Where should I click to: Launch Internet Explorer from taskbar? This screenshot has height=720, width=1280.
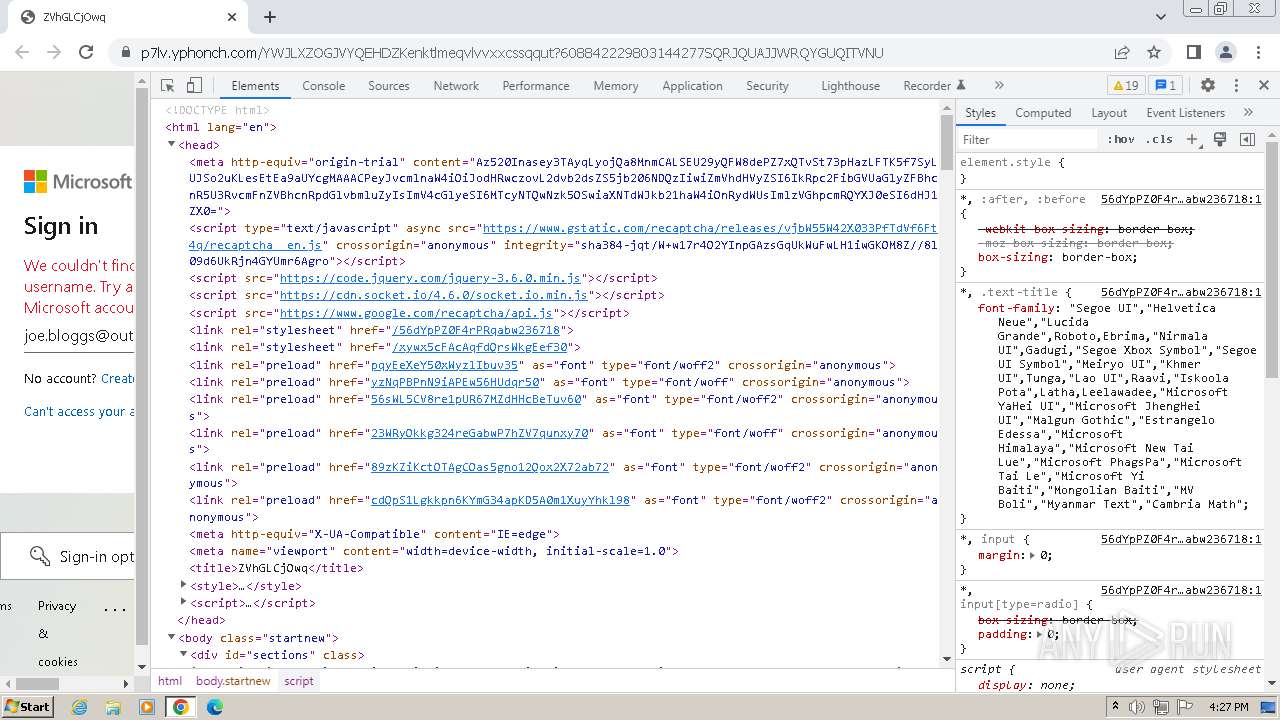(x=79, y=707)
